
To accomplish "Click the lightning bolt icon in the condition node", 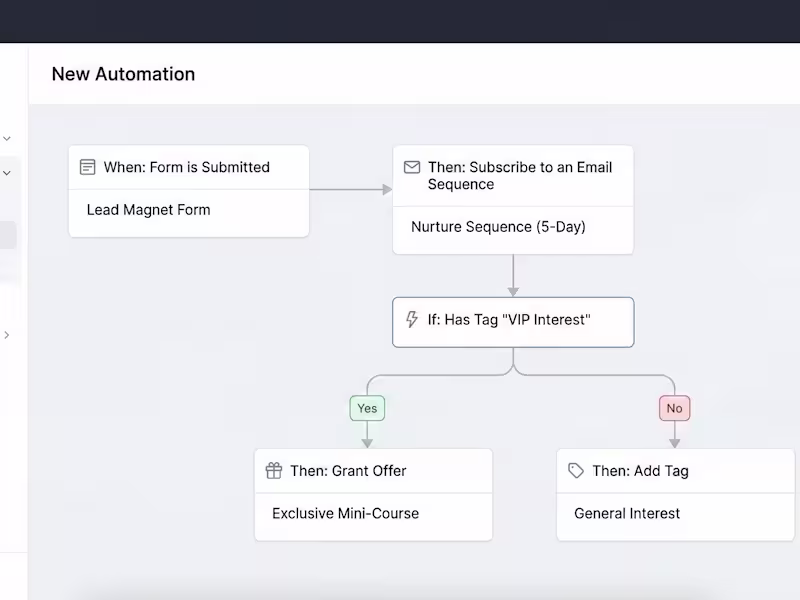I will pyautogui.click(x=411, y=320).
